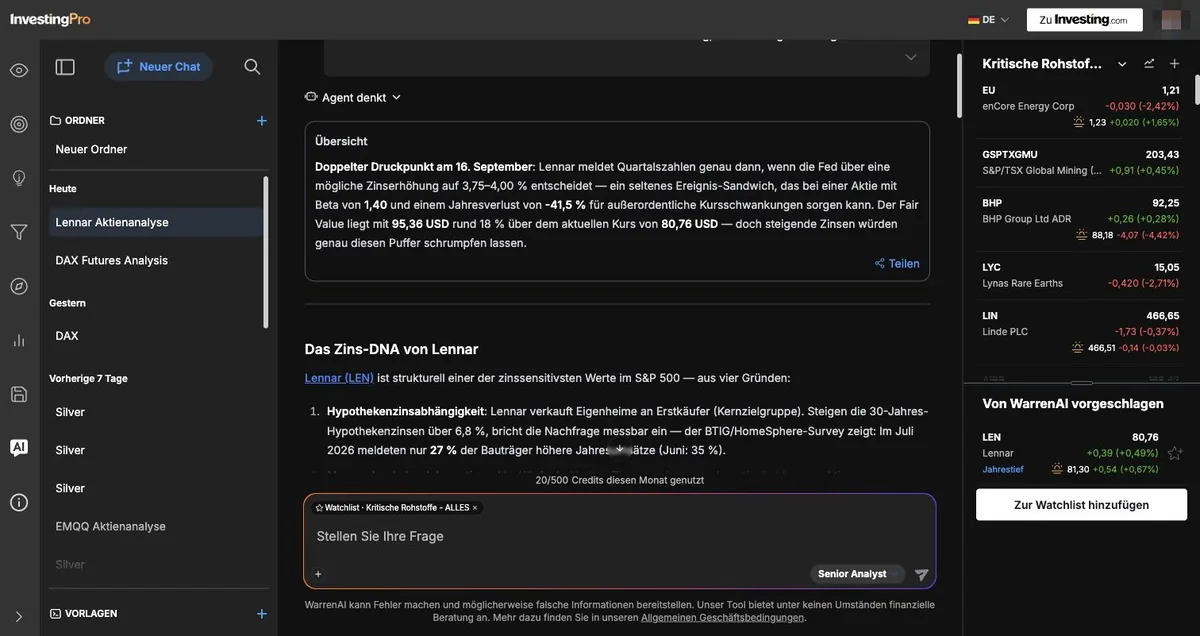Add Lennar with Zur Watchlist hinzufügen
Image resolution: width=1200 pixels, height=636 pixels.
click(x=1081, y=505)
